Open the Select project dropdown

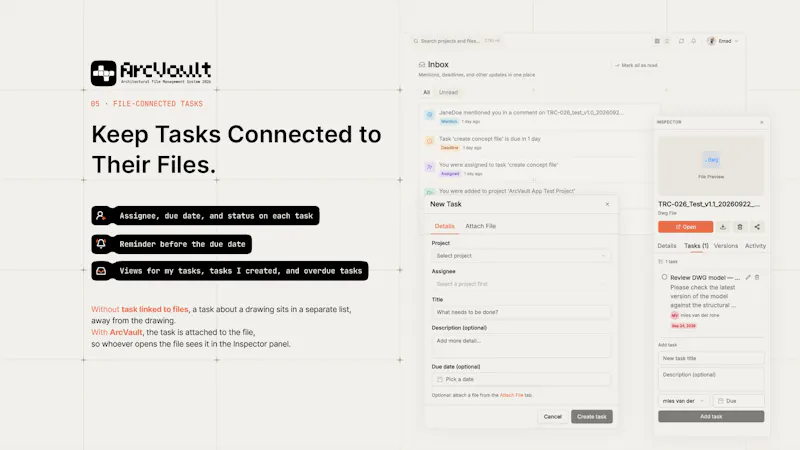click(521, 256)
